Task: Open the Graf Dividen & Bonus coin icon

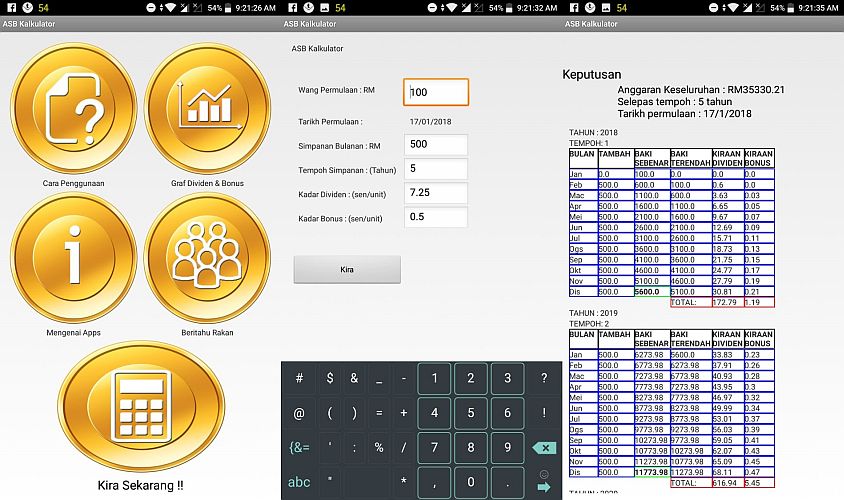Action: (x=208, y=108)
